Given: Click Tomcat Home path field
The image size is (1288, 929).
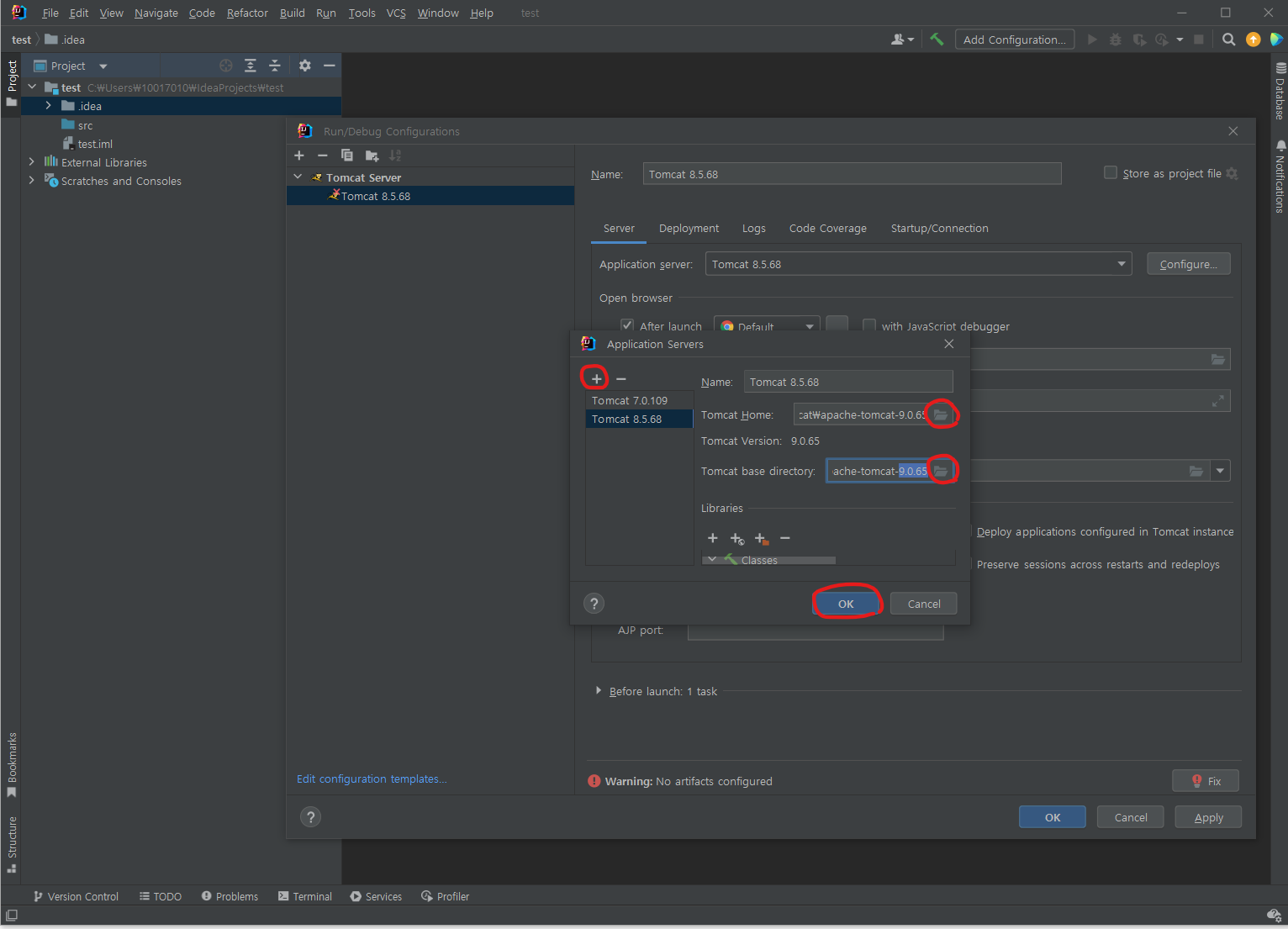Looking at the screenshot, I should pos(861,414).
